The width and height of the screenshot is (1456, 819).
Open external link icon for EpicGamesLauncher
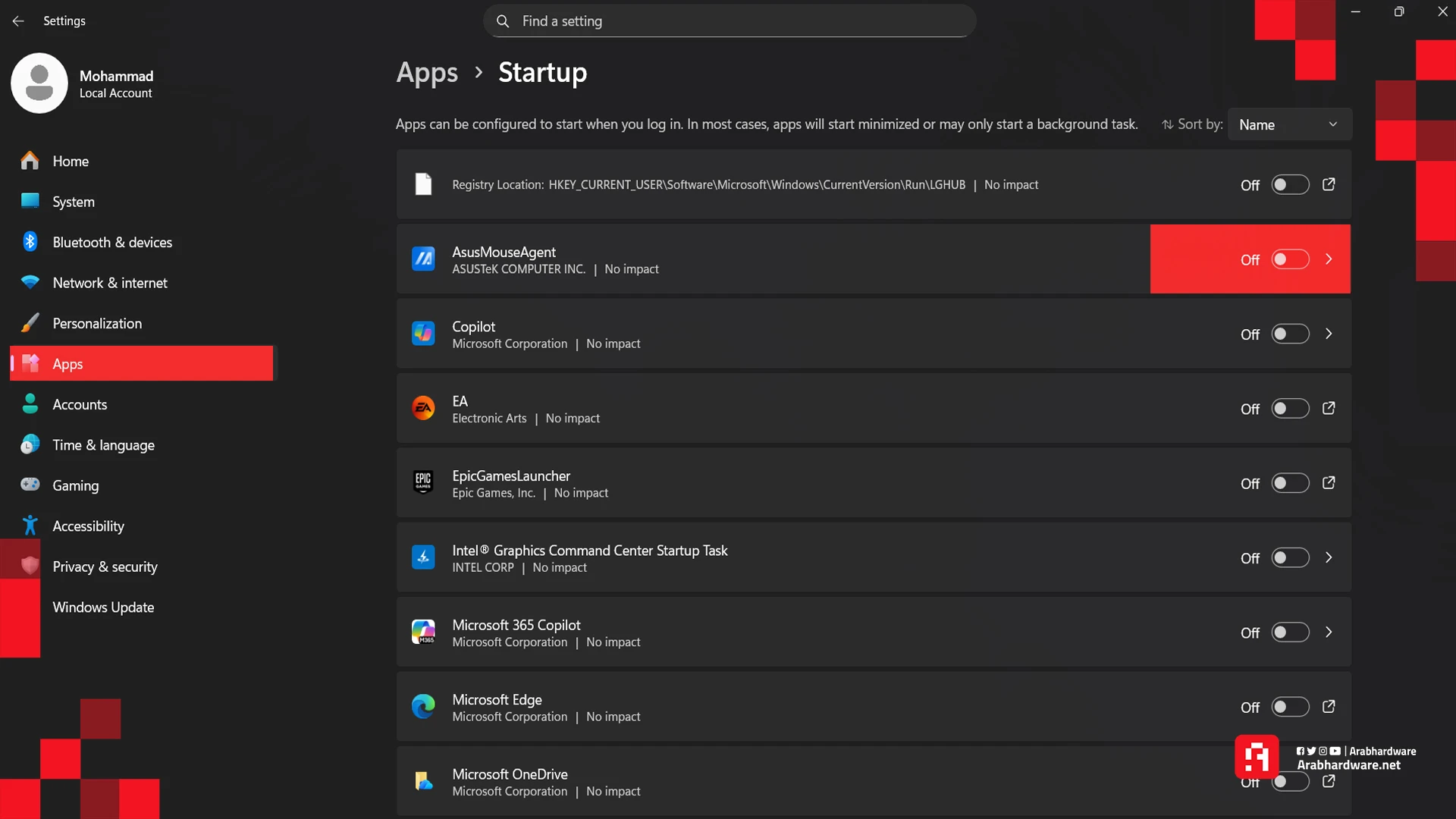point(1329,483)
